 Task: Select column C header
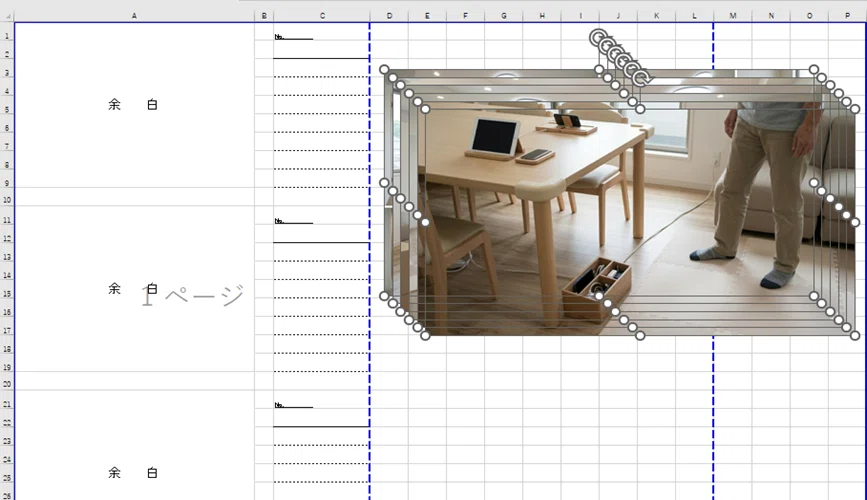click(x=322, y=16)
